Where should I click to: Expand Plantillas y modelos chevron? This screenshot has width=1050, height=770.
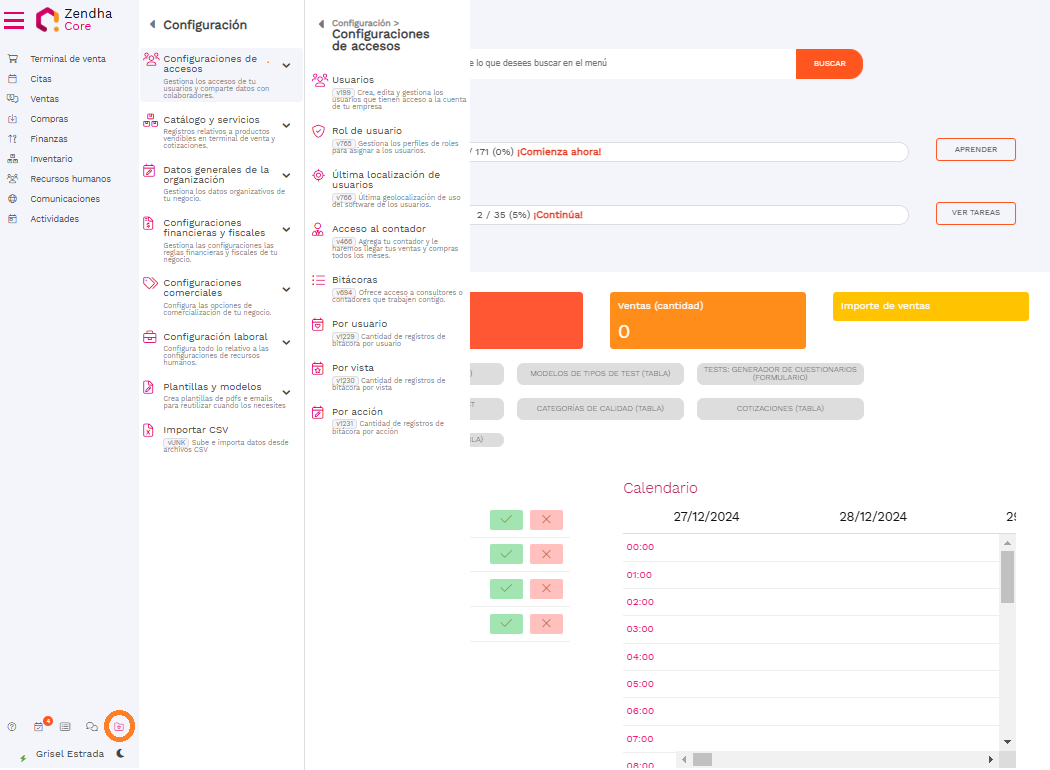(286, 387)
